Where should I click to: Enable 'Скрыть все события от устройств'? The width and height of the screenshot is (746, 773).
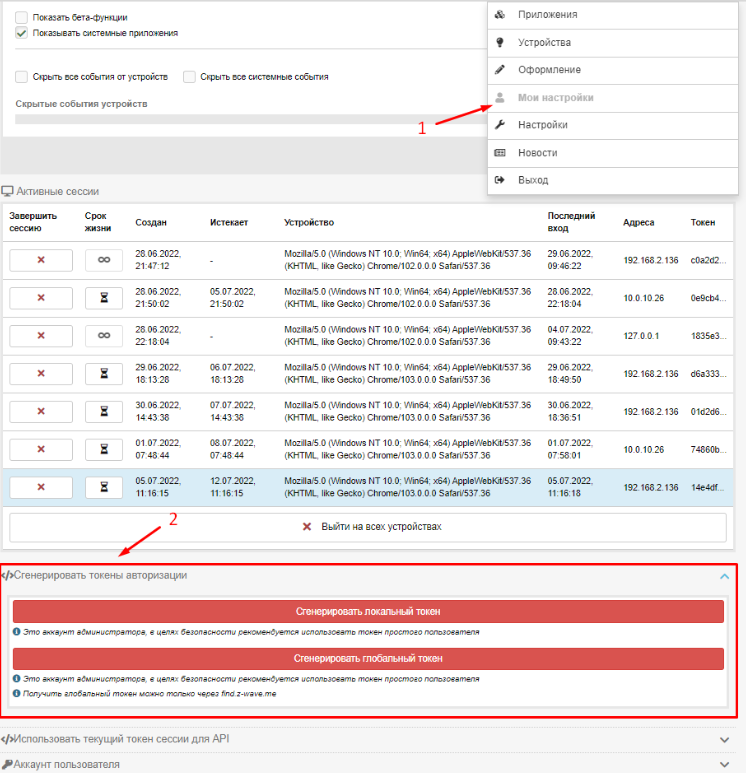pyautogui.click(x=22, y=77)
